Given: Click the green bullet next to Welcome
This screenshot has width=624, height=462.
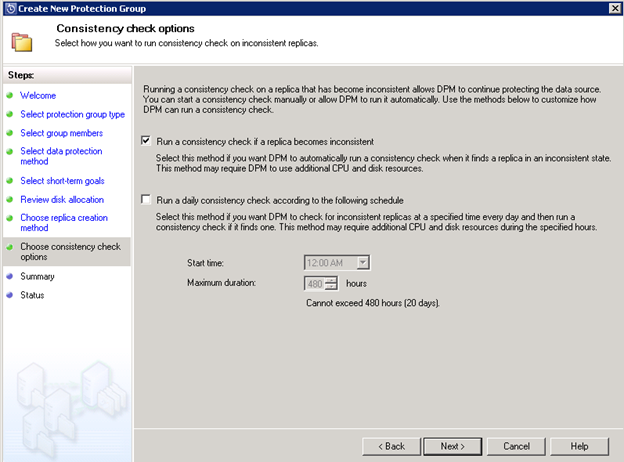Looking at the screenshot, I should click(10, 95).
